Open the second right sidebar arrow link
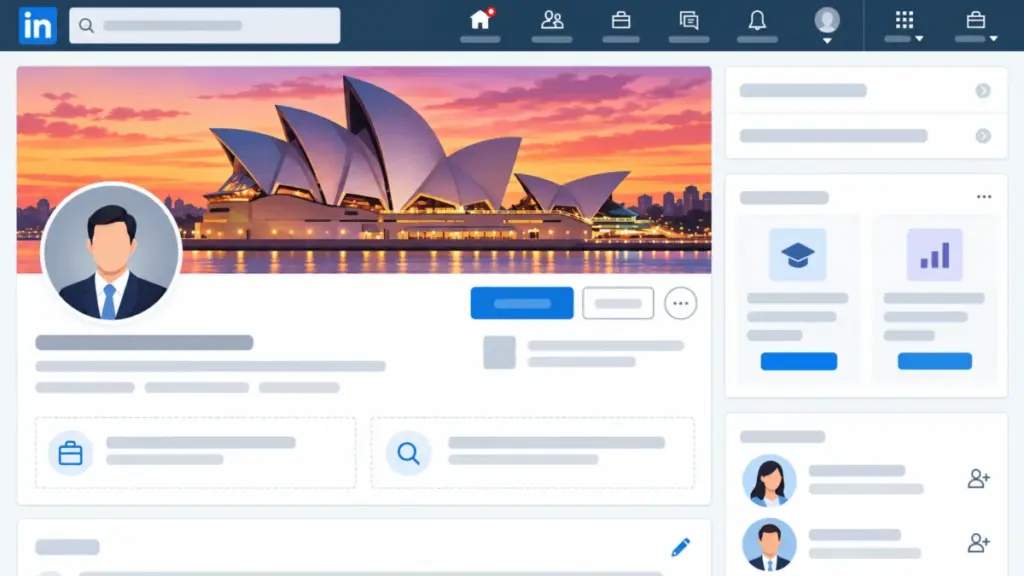Viewport: 1024px width, 576px height. click(983, 136)
